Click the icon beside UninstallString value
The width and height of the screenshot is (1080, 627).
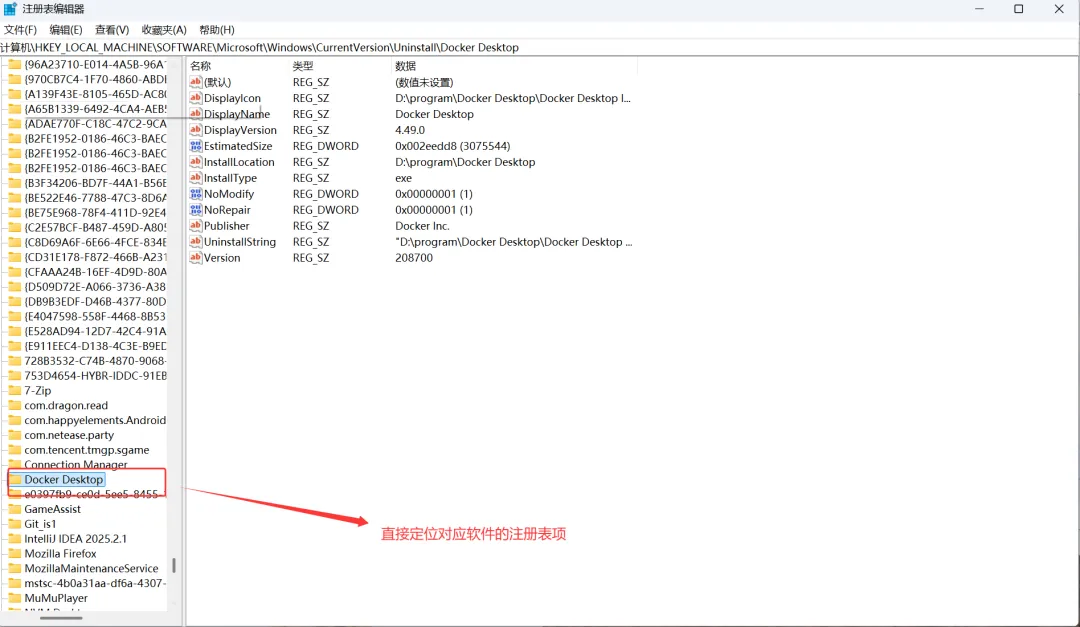[196, 242]
